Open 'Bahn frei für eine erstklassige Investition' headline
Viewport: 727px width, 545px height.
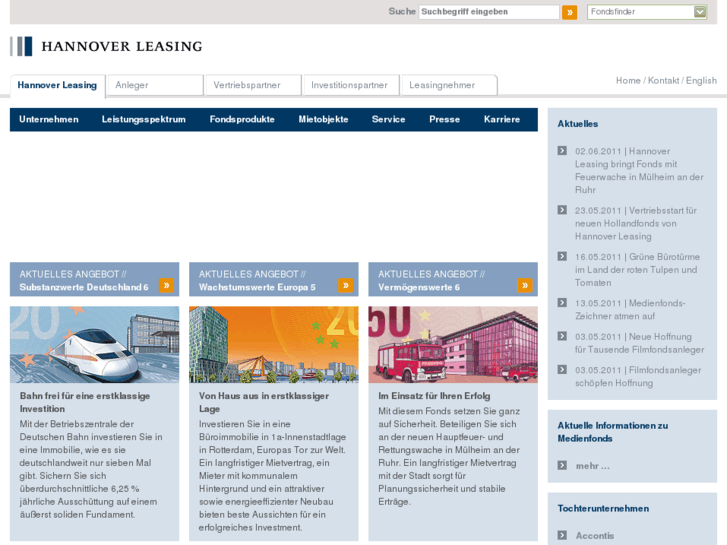[85, 403]
